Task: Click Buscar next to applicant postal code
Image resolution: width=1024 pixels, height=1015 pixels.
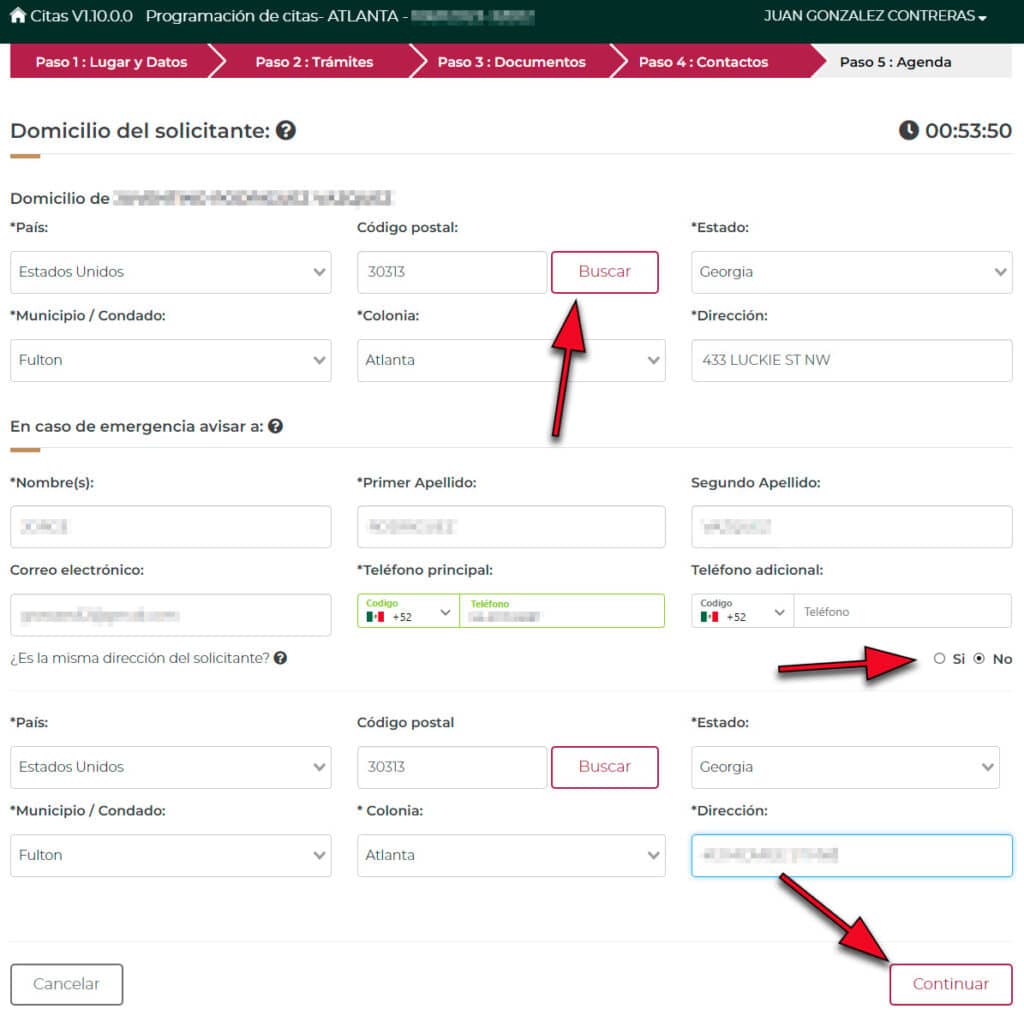Action: click(604, 272)
